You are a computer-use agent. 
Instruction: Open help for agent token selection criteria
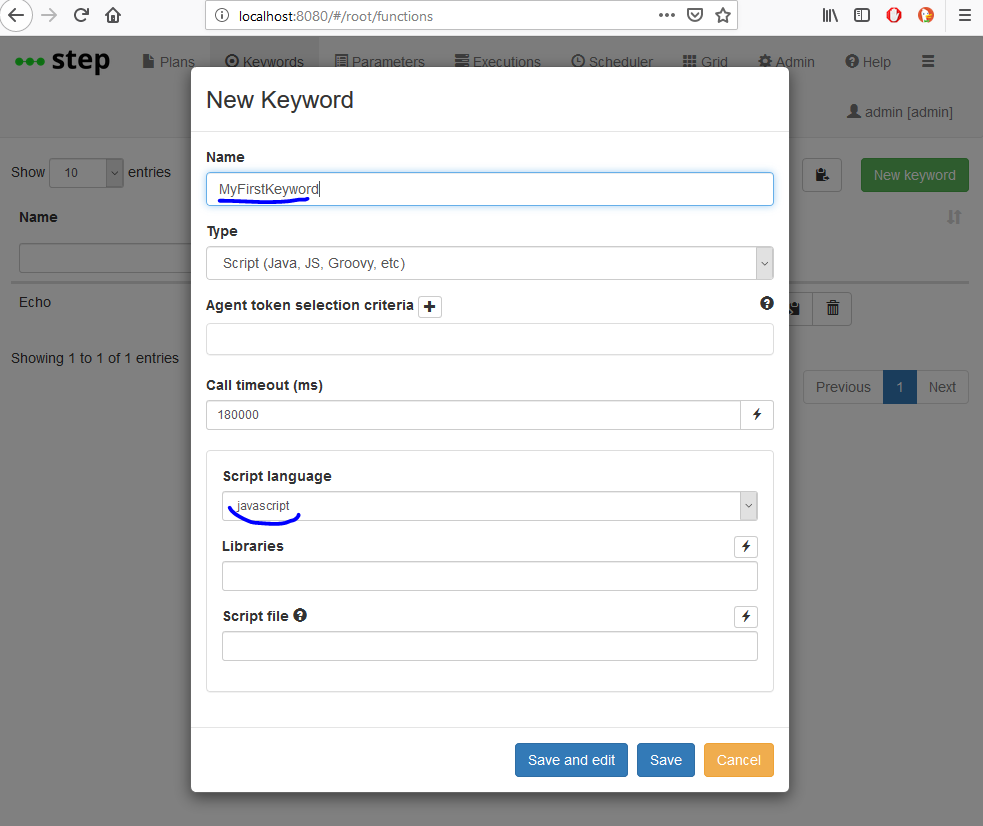pos(767,303)
